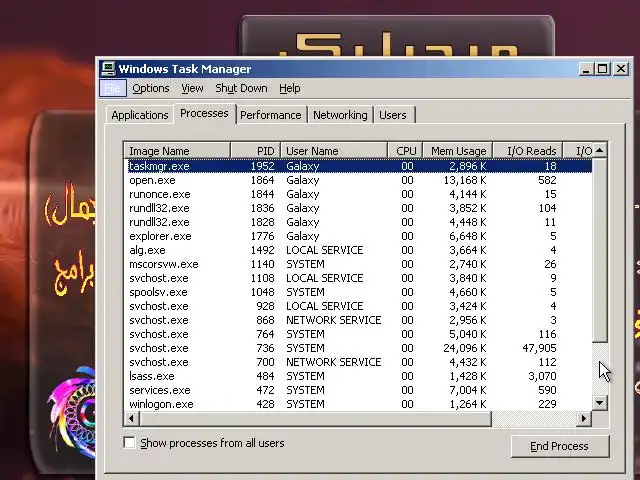The image size is (640, 480).
Task: Click the vertical scrollbar thumb
Action: 600,250
